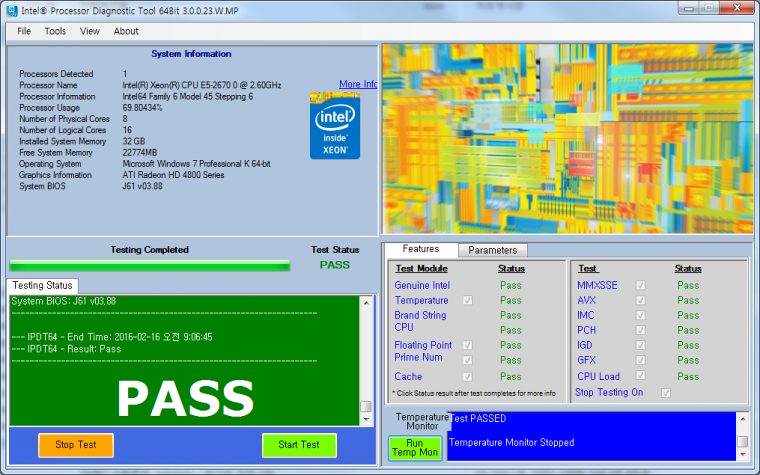Click the Pass status for Genuine Intel
Screen dimensions: 760x475
pyautogui.click(x=511, y=285)
